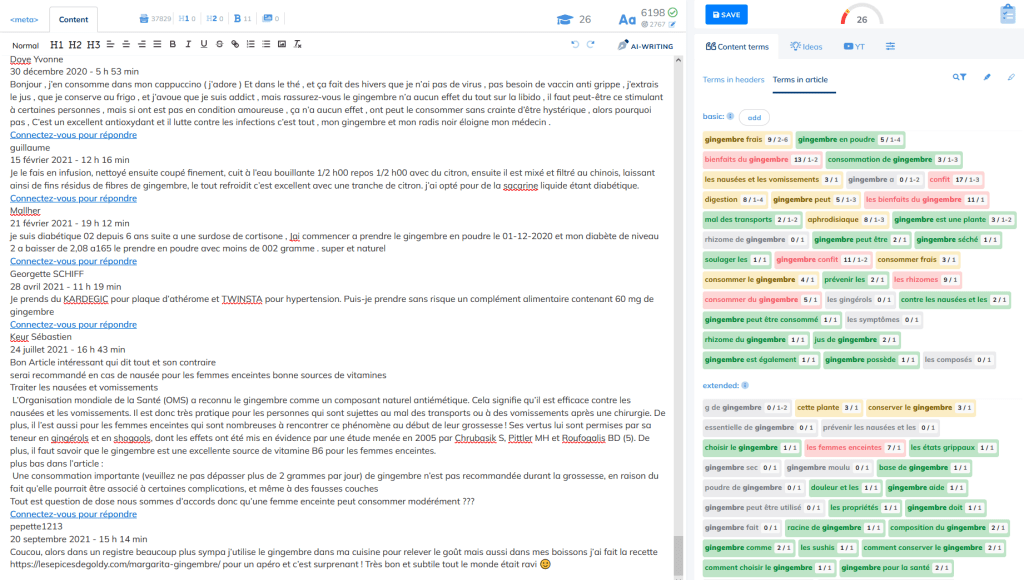Image resolution: width=1024 pixels, height=580 pixels.
Task: Toggle bold formatting in the editor toolbar
Action: pyautogui.click(x=171, y=45)
